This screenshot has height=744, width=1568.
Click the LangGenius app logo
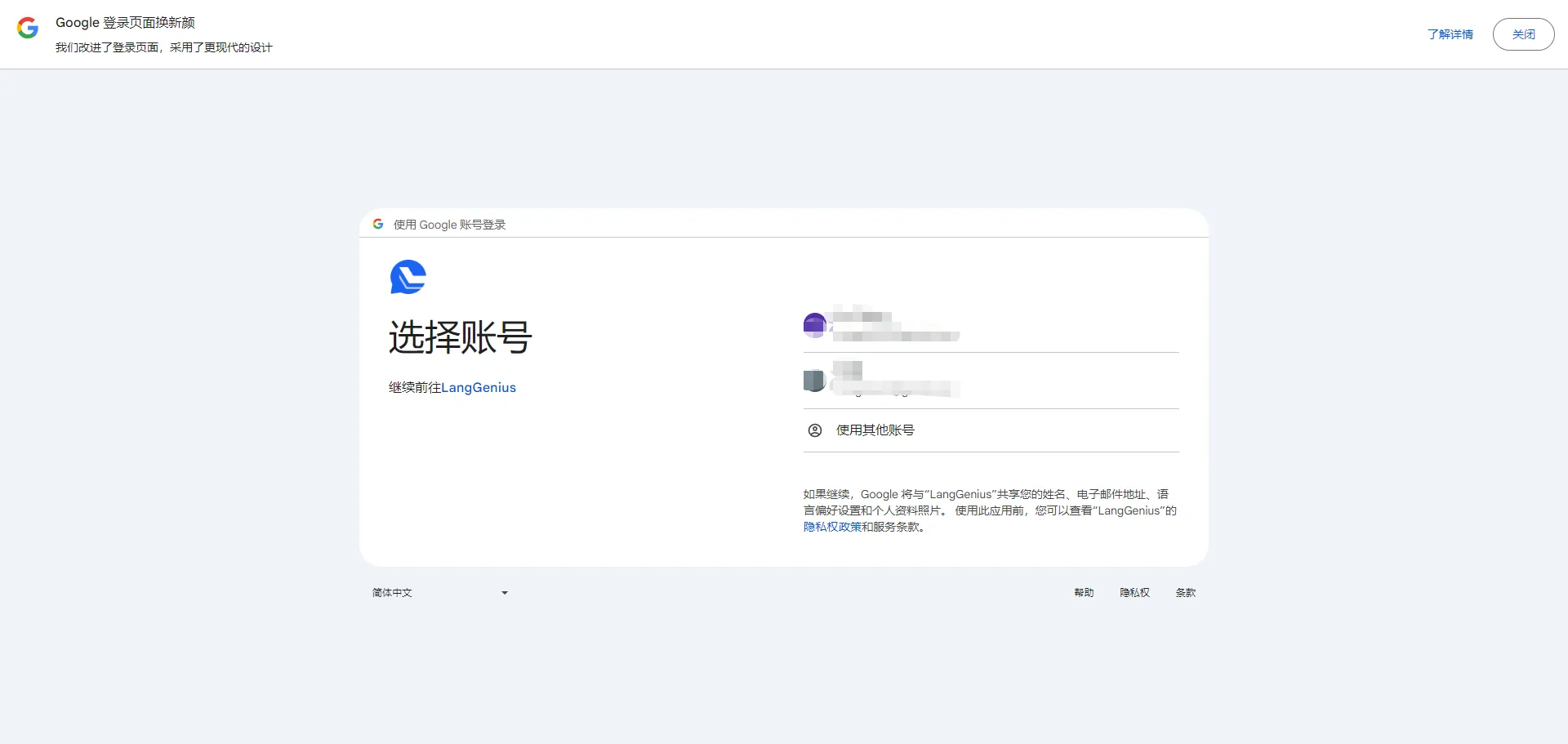click(x=408, y=277)
